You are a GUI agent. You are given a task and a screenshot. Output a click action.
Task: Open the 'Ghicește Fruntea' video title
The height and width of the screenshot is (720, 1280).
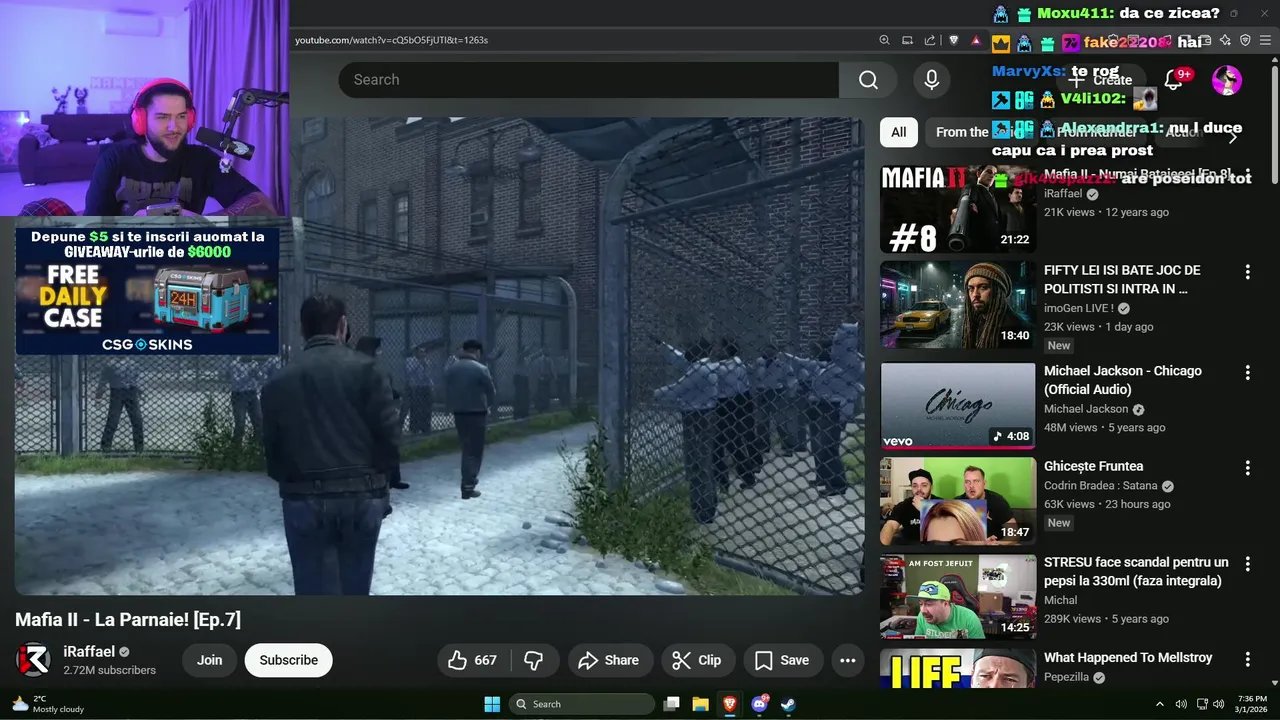[x=1093, y=466]
